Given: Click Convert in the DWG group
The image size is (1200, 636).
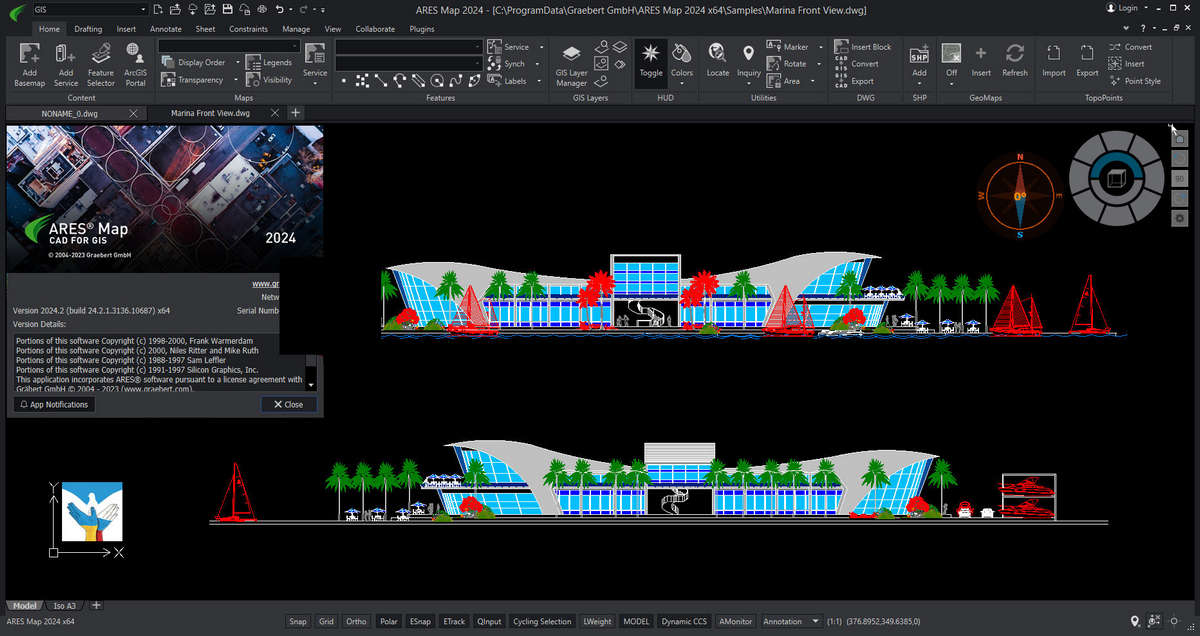Looking at the screenshot, I should tap(856, 64).
